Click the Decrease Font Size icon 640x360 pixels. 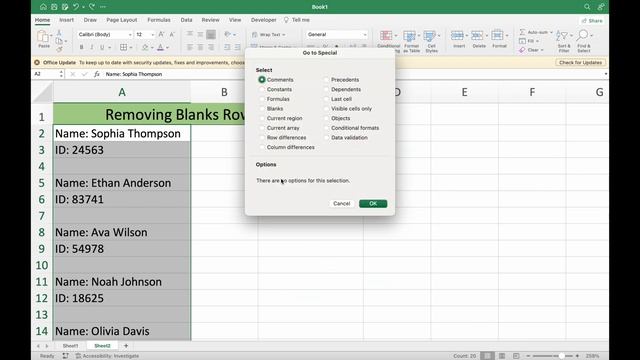172,34
